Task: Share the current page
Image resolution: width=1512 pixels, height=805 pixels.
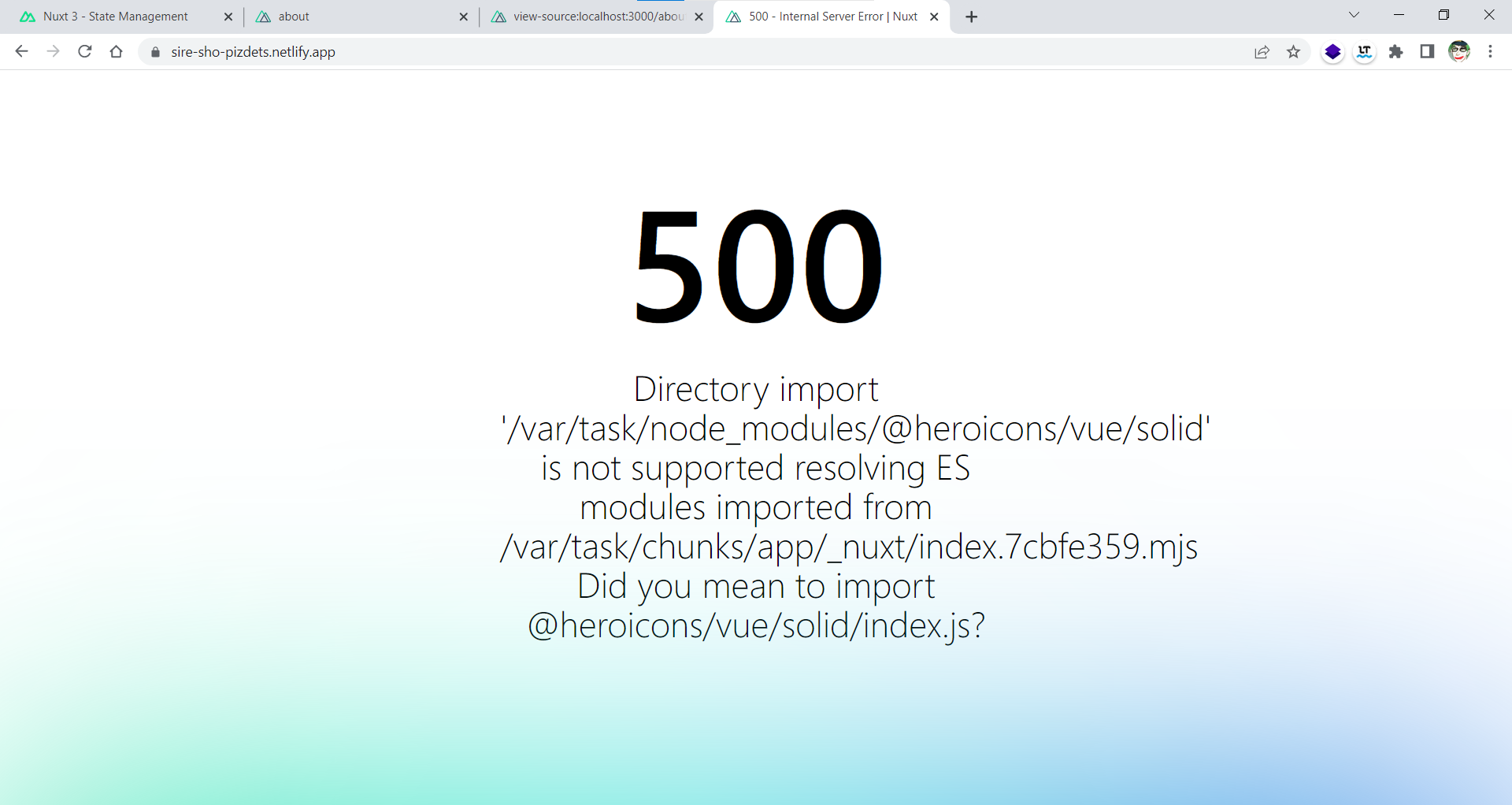Action: tap(1262, 51)
